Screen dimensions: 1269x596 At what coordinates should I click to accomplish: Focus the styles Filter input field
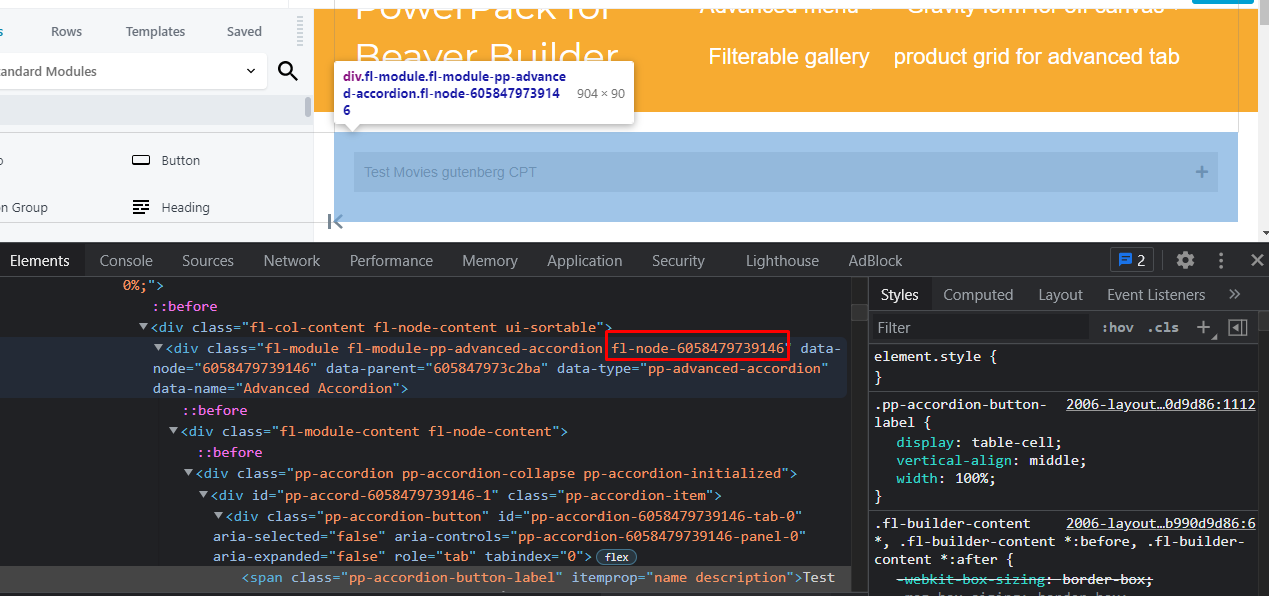(x=980, y=327)
